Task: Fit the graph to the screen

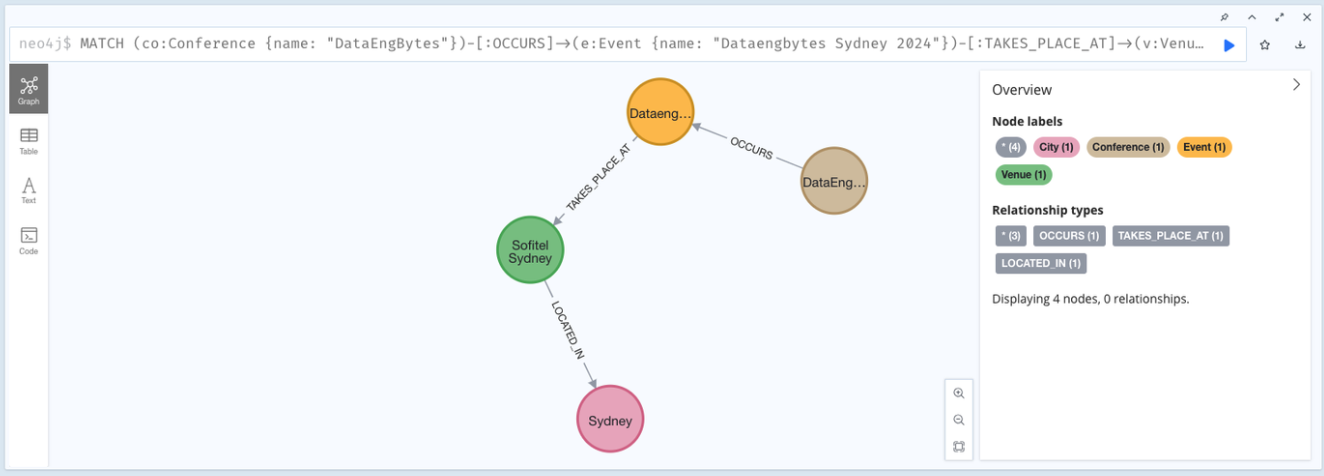Action: tap(959, 446)
